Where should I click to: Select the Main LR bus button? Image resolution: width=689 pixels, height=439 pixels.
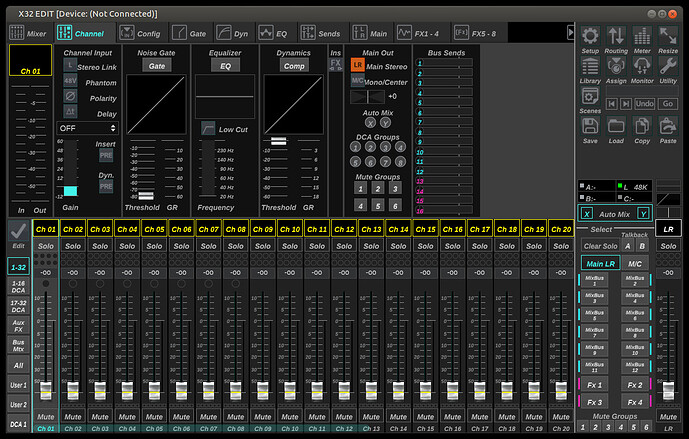point(600,264)
